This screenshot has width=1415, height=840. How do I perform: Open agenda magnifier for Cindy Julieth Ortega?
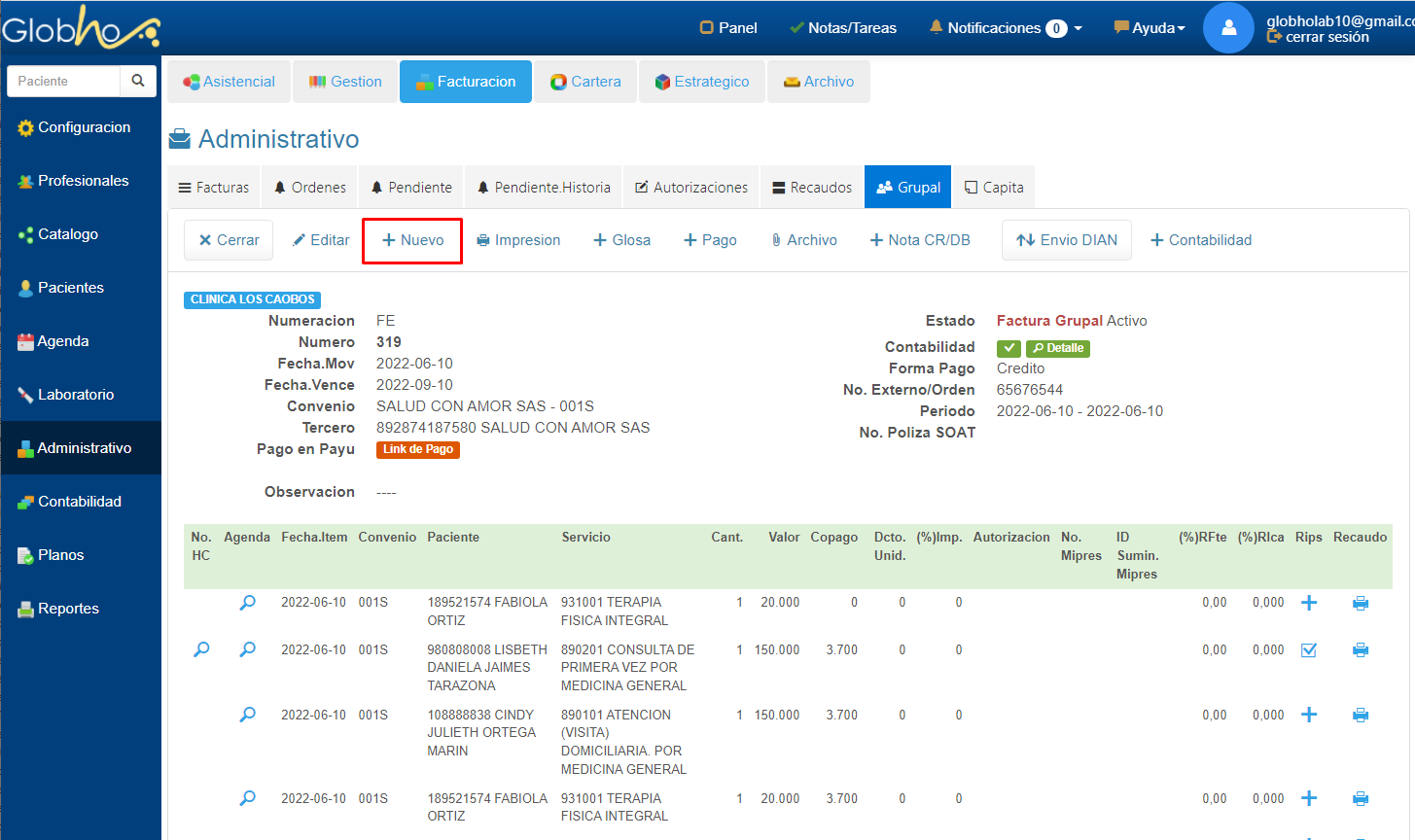point(247,715)
